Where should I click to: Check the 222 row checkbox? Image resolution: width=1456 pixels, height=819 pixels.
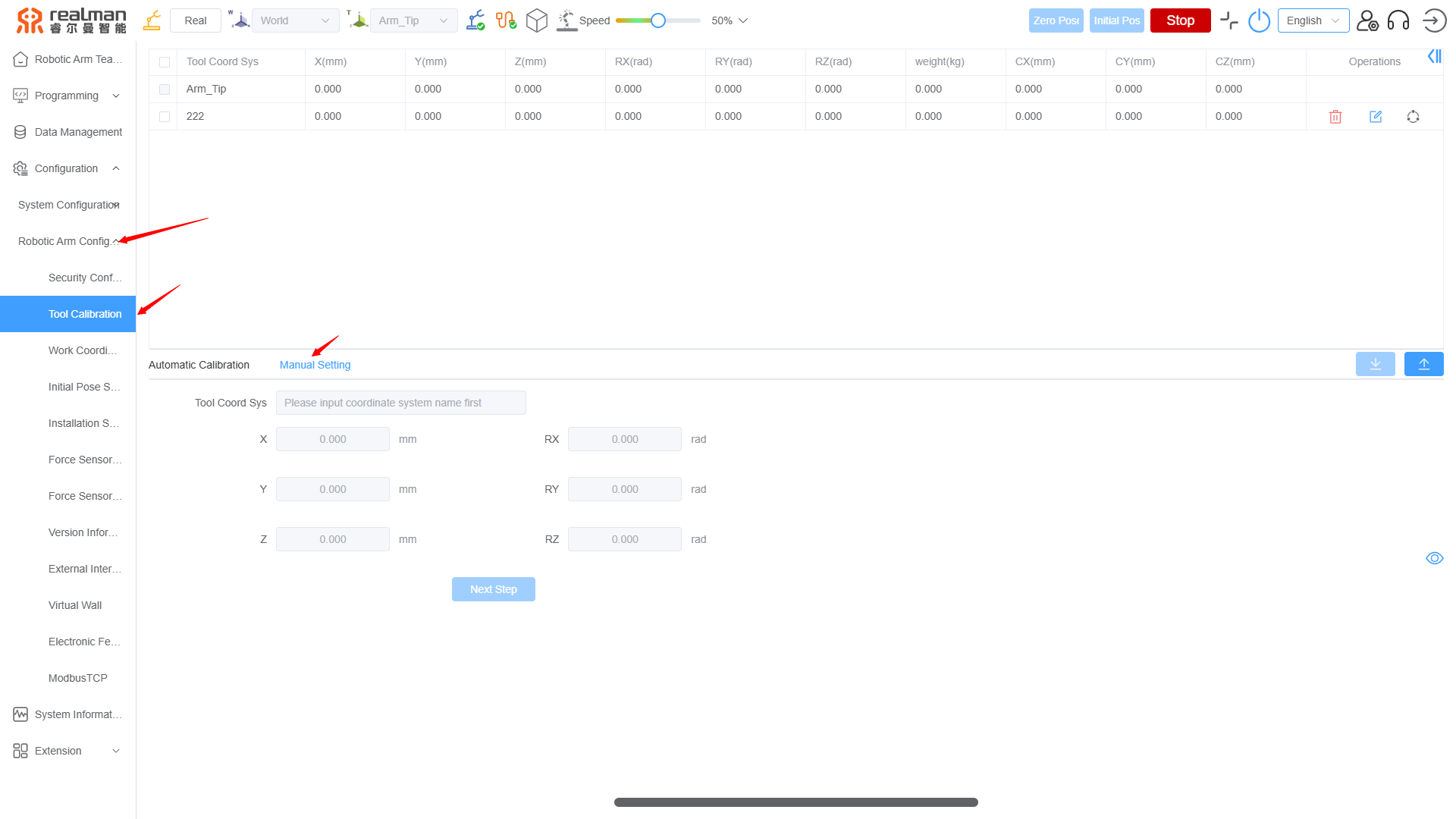[x=165, y=117]
